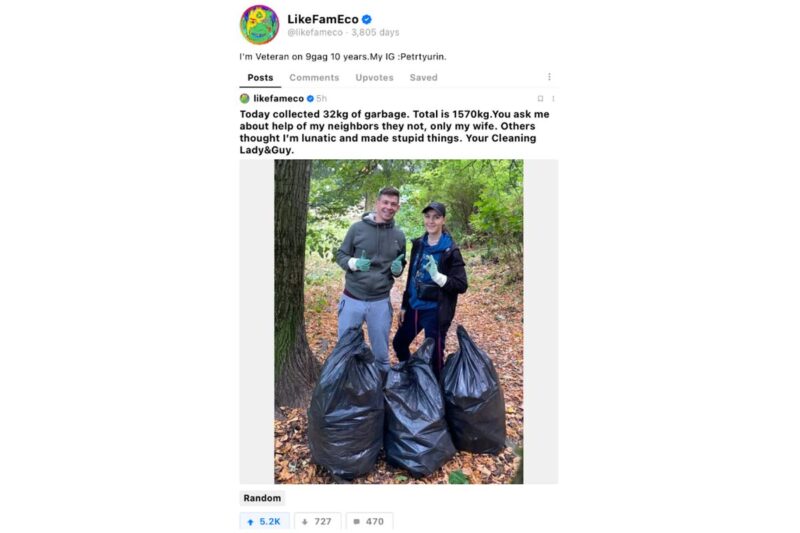
Task: Upvote the post showing 5.2K
Action: click(264, 521)
